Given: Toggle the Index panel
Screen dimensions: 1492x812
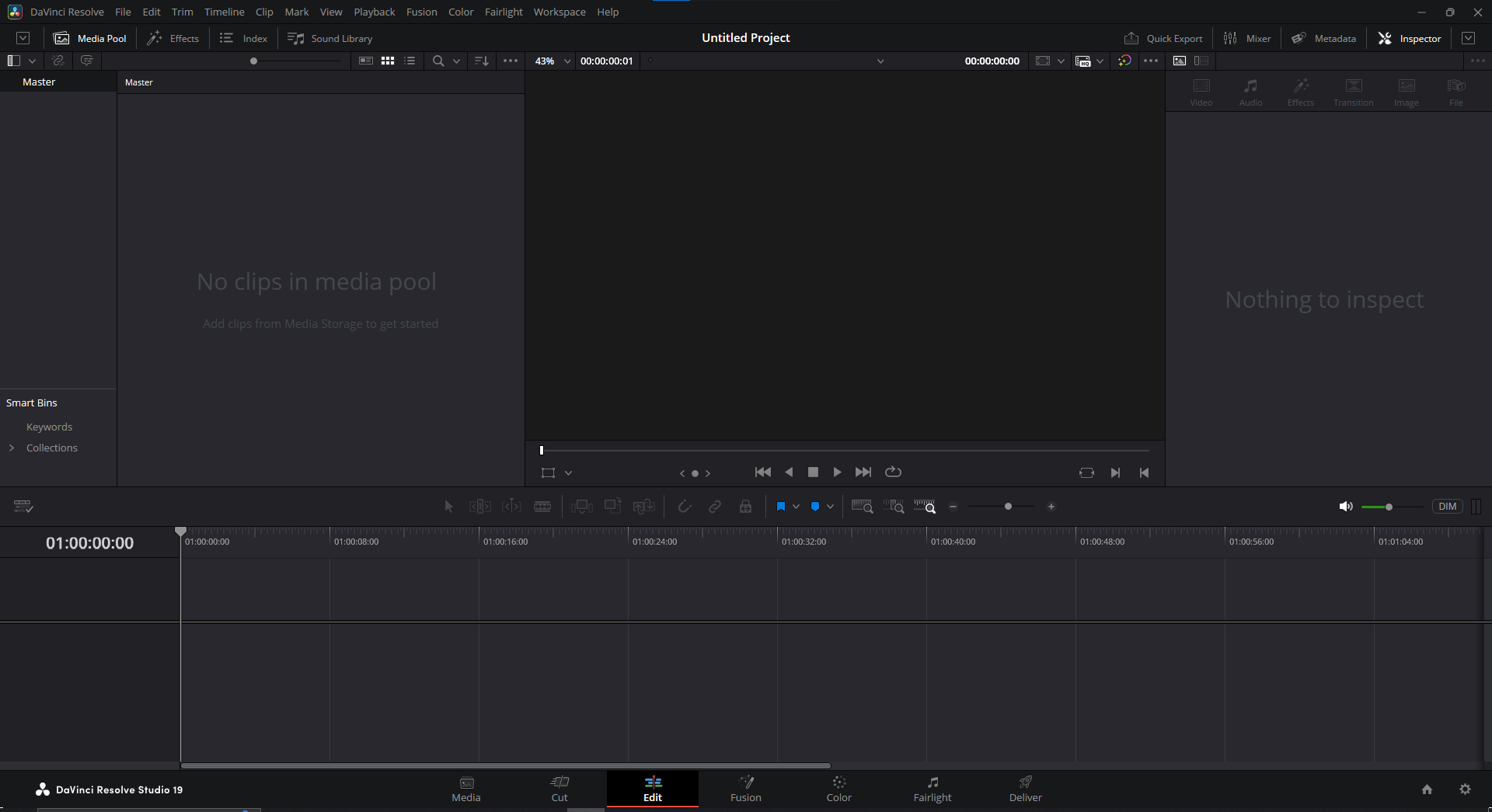Looking at the screenshot, I should point(243,38).
